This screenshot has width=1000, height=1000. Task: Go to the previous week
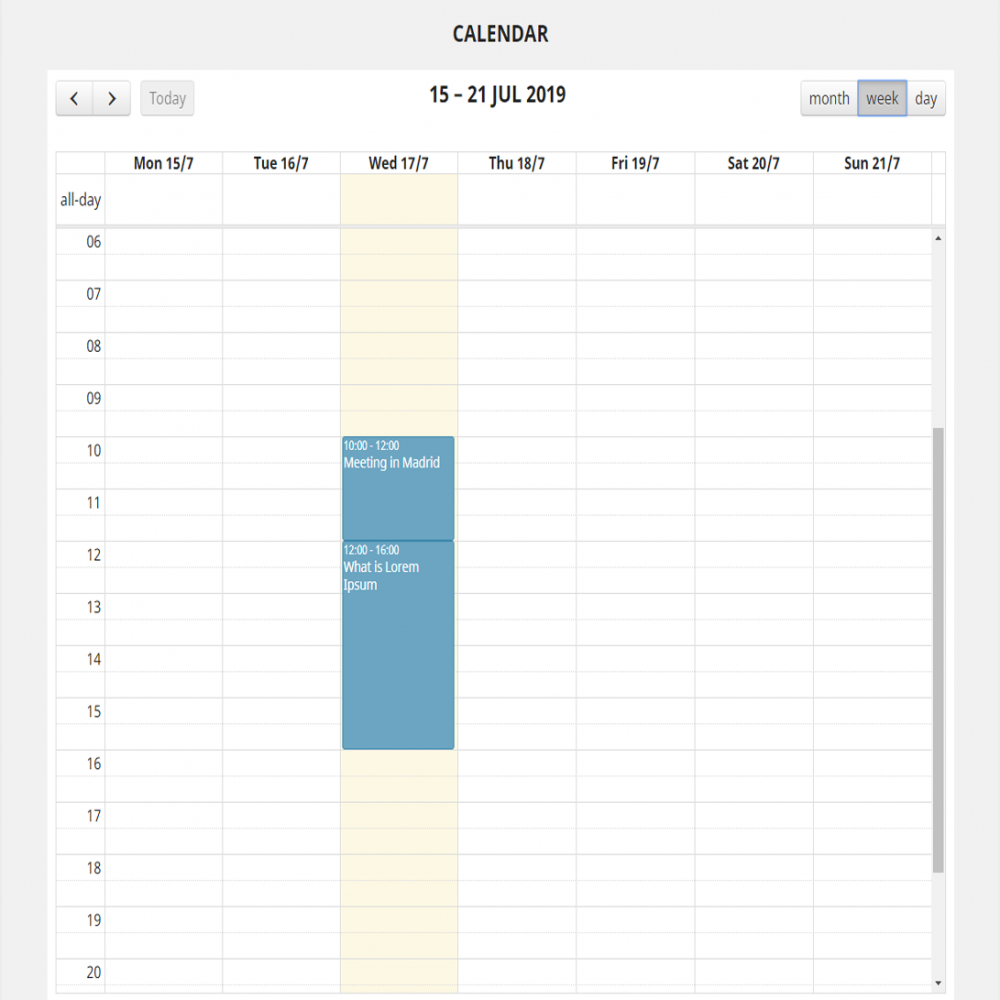point(74,99)
